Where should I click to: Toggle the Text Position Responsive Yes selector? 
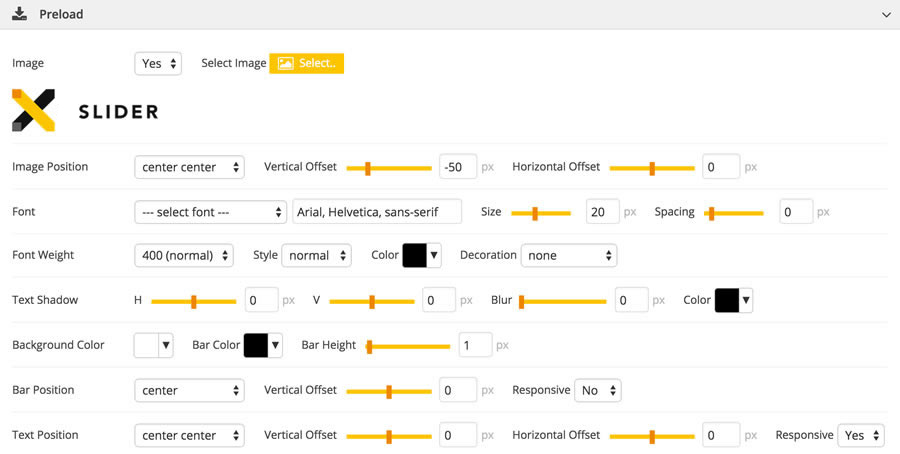tap(861, 436)
